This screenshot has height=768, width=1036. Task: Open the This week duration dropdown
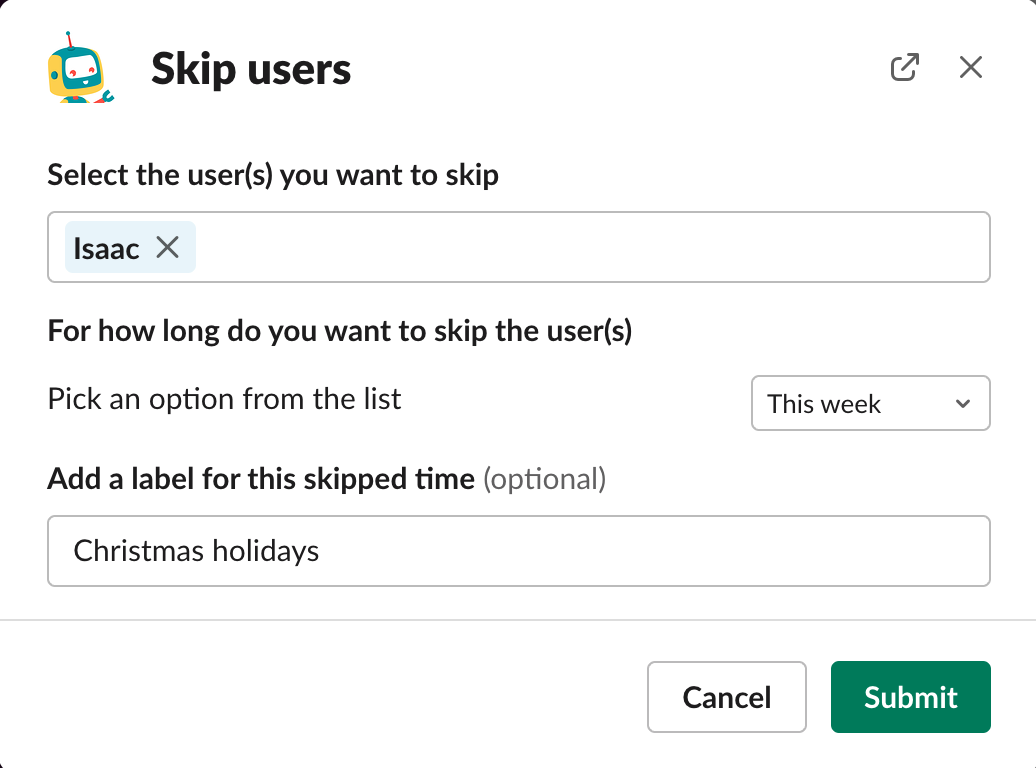870,403
